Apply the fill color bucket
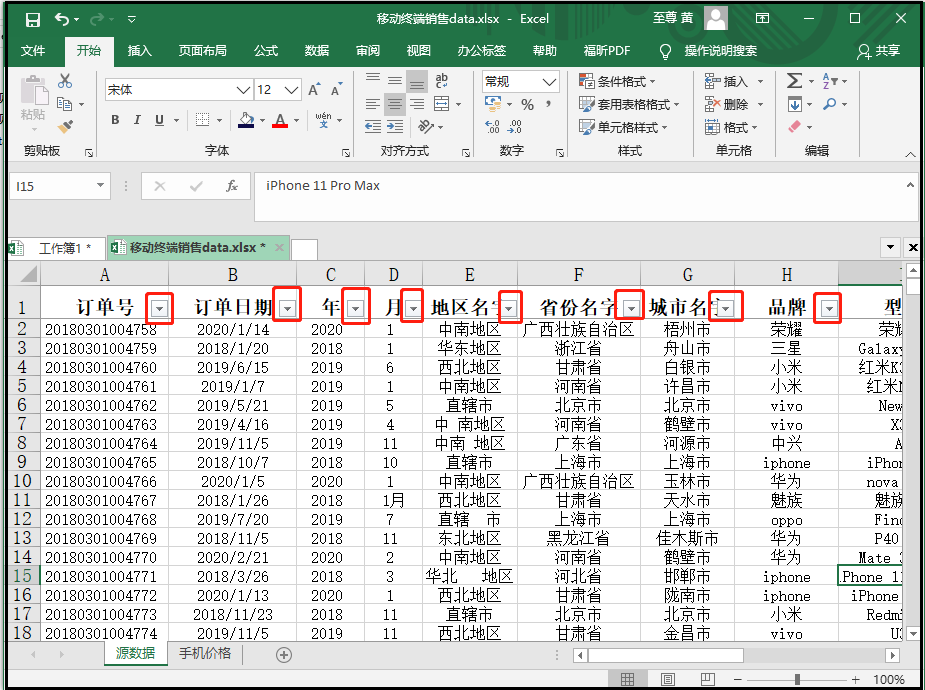 (x=246, y=120)
